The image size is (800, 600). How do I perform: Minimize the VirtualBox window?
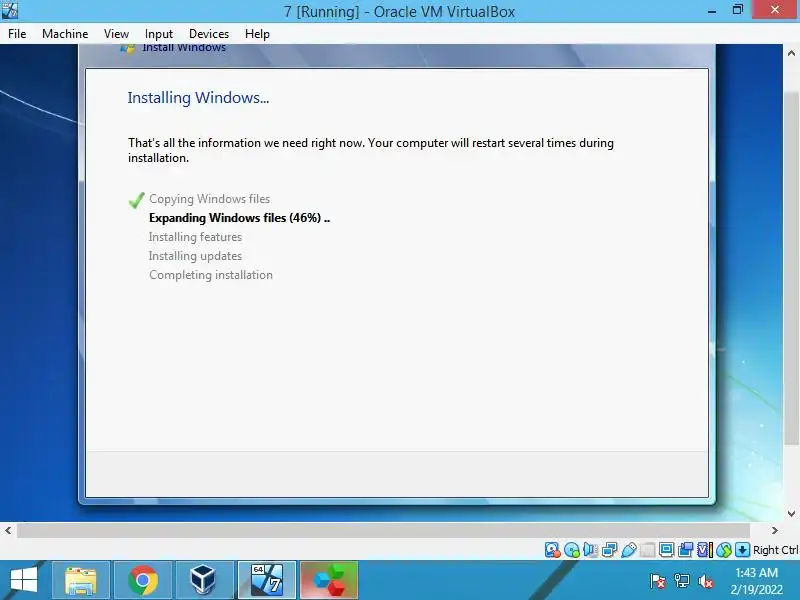712,10
